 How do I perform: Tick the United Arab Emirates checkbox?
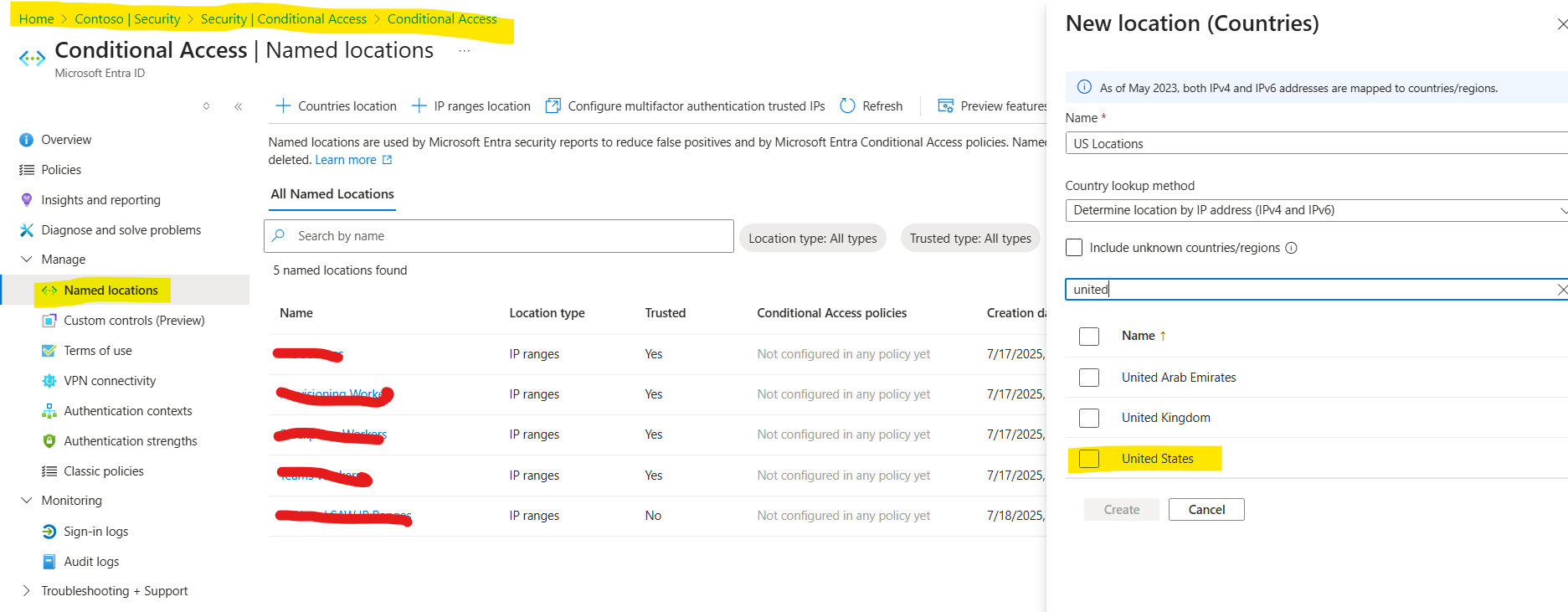click(x=1089, y=378)
